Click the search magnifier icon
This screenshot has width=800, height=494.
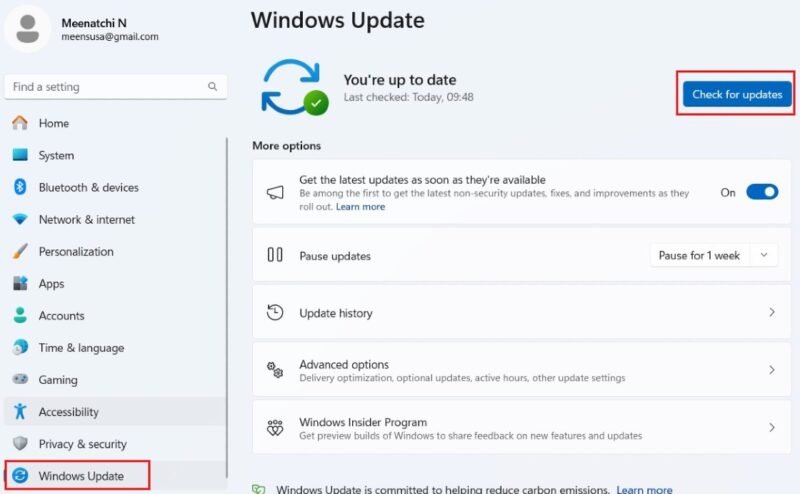point(212,87)
